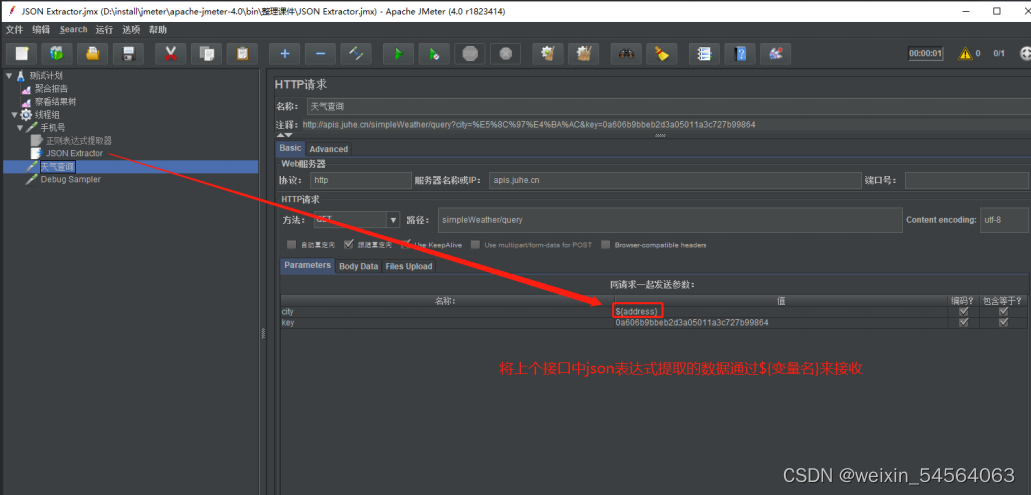Select the 天气查询 tree node
The height and width of the screenshot is (495, 1031).
pyautogui.click(x=58, y=166)
